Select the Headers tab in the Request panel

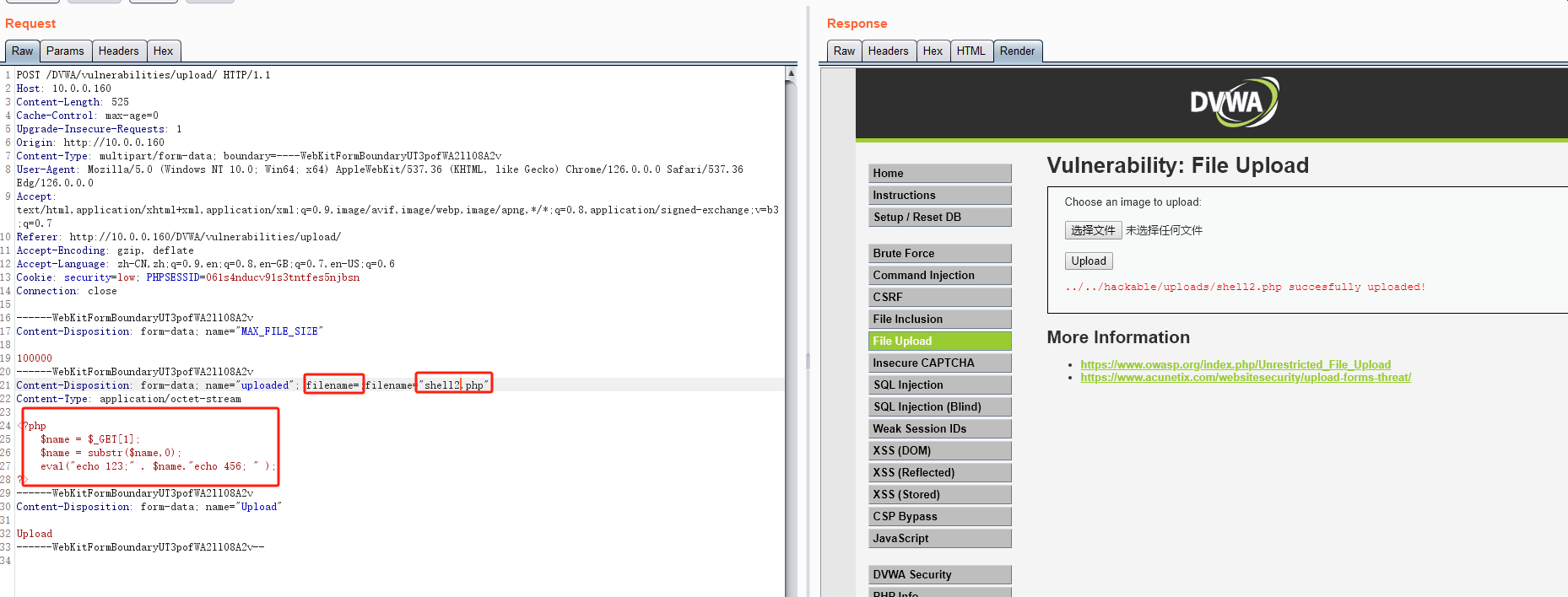[x=119, y=51]
